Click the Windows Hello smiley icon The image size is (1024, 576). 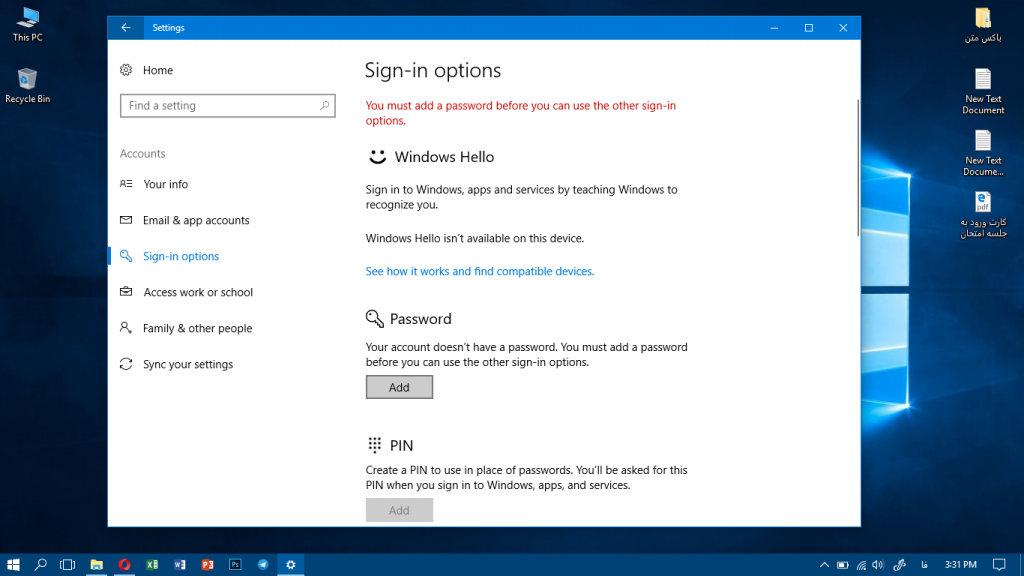click(x=377, y=157)
